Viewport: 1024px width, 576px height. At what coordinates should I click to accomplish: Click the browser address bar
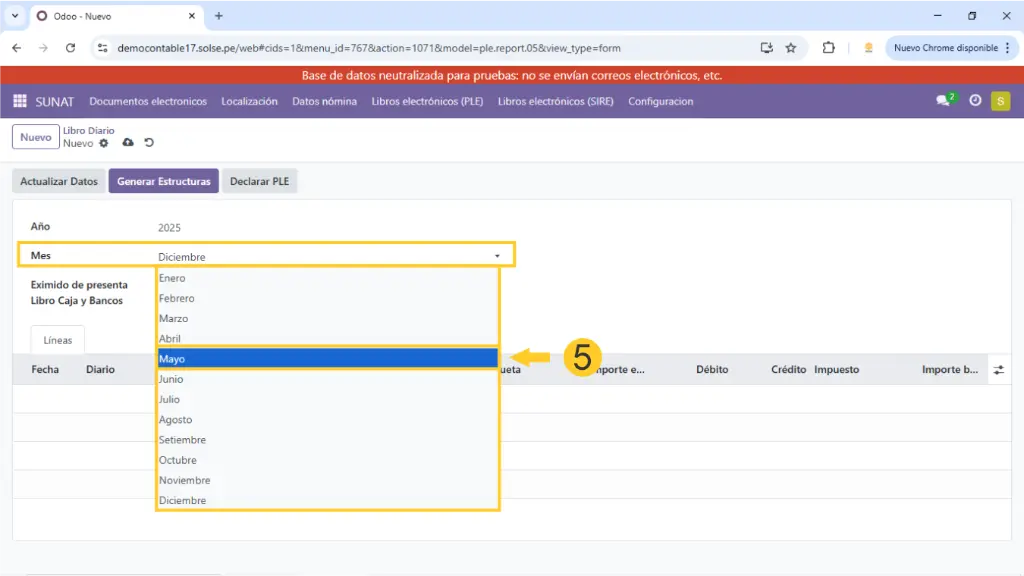coord(430,48)
